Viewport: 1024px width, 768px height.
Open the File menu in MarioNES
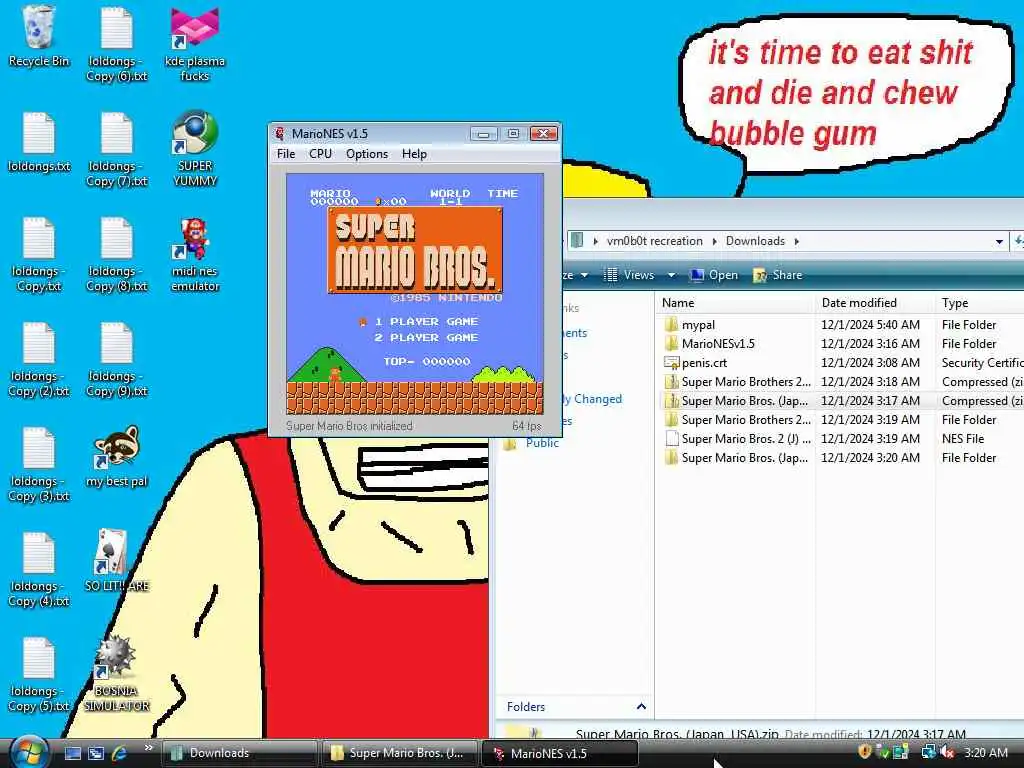point(286,154)
